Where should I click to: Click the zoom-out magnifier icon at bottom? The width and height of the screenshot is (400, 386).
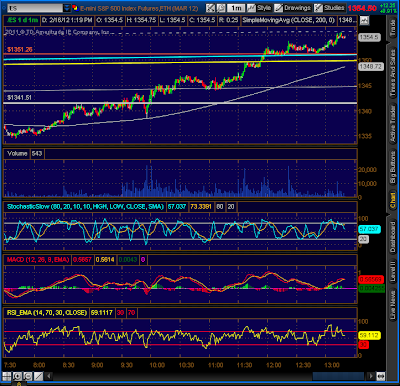pyautogui.click(x=28, y=376)
